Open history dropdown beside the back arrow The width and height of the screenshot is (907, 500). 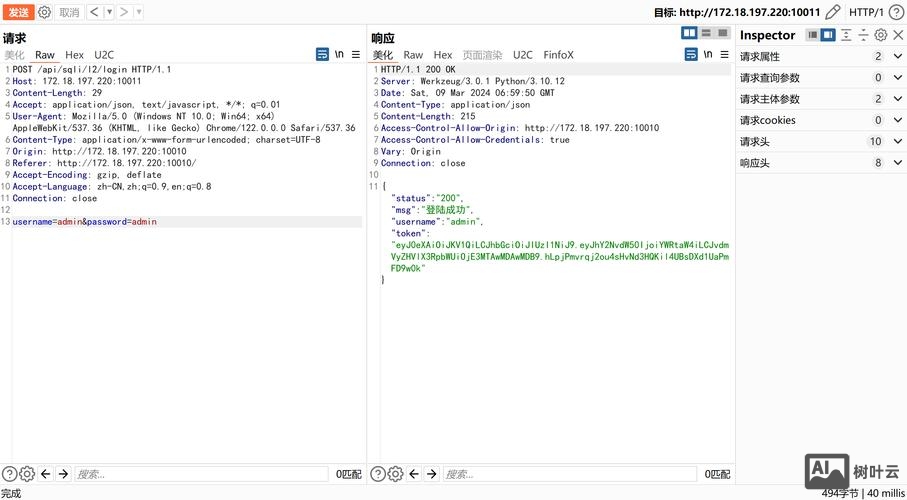tap(109, 12)
